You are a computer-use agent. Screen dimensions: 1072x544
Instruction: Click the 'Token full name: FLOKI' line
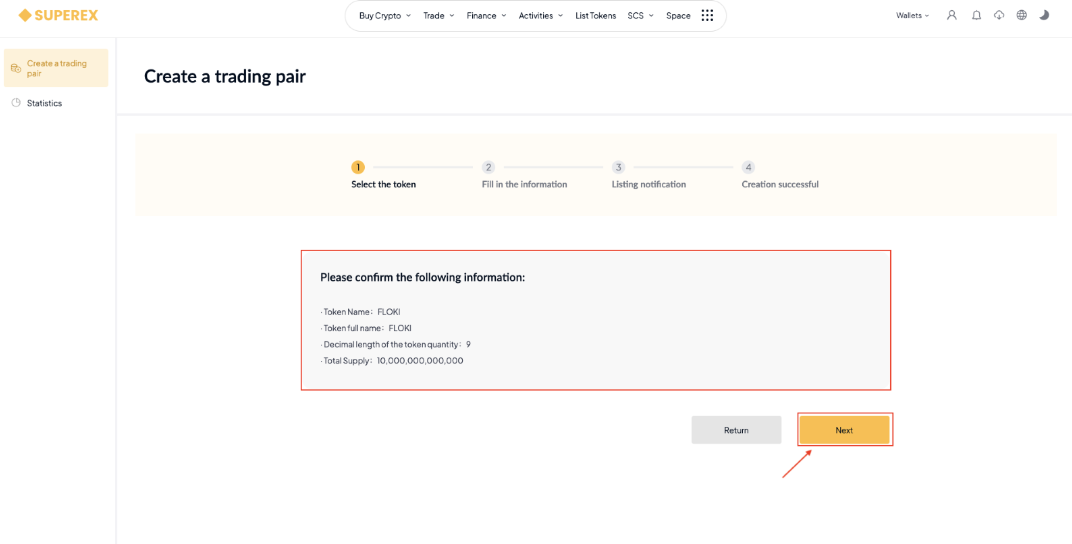tap(366, 328)
